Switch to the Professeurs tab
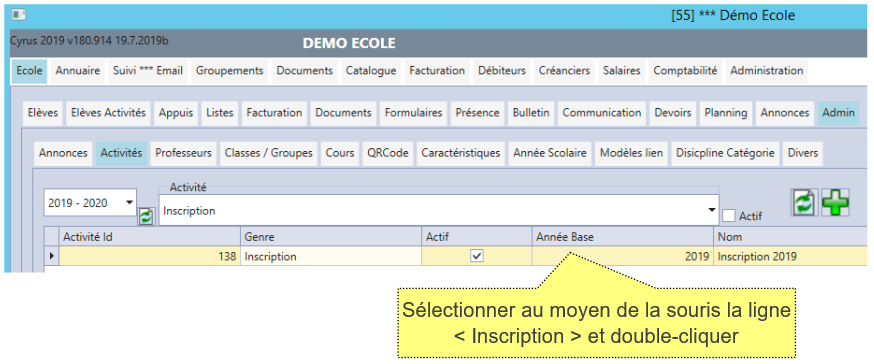This screenshot has width=874, height=364. click(183, 153)
